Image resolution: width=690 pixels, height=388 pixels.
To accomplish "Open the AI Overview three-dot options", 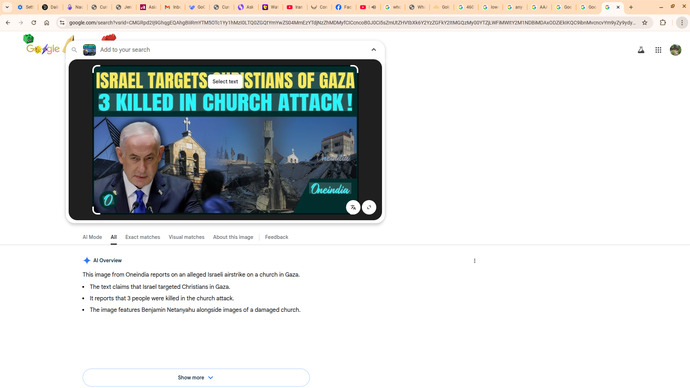I will [474, 261].
